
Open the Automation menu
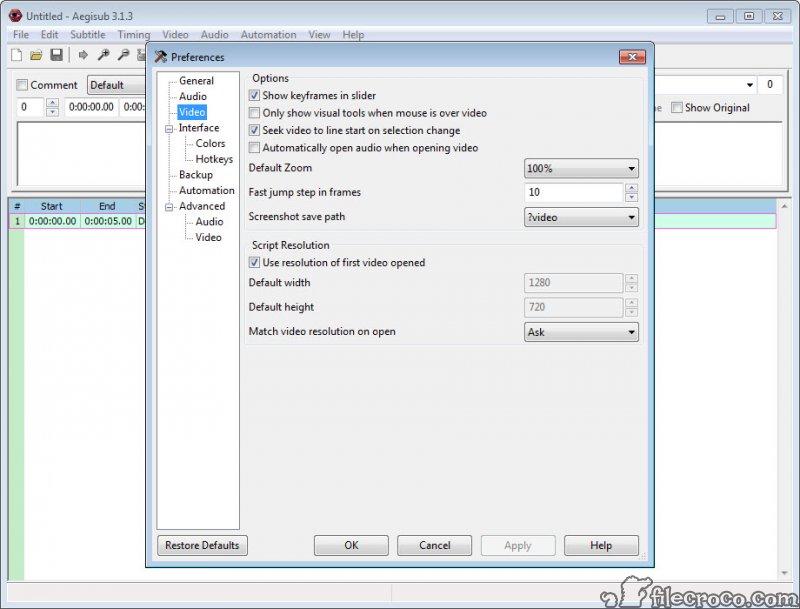268,35
